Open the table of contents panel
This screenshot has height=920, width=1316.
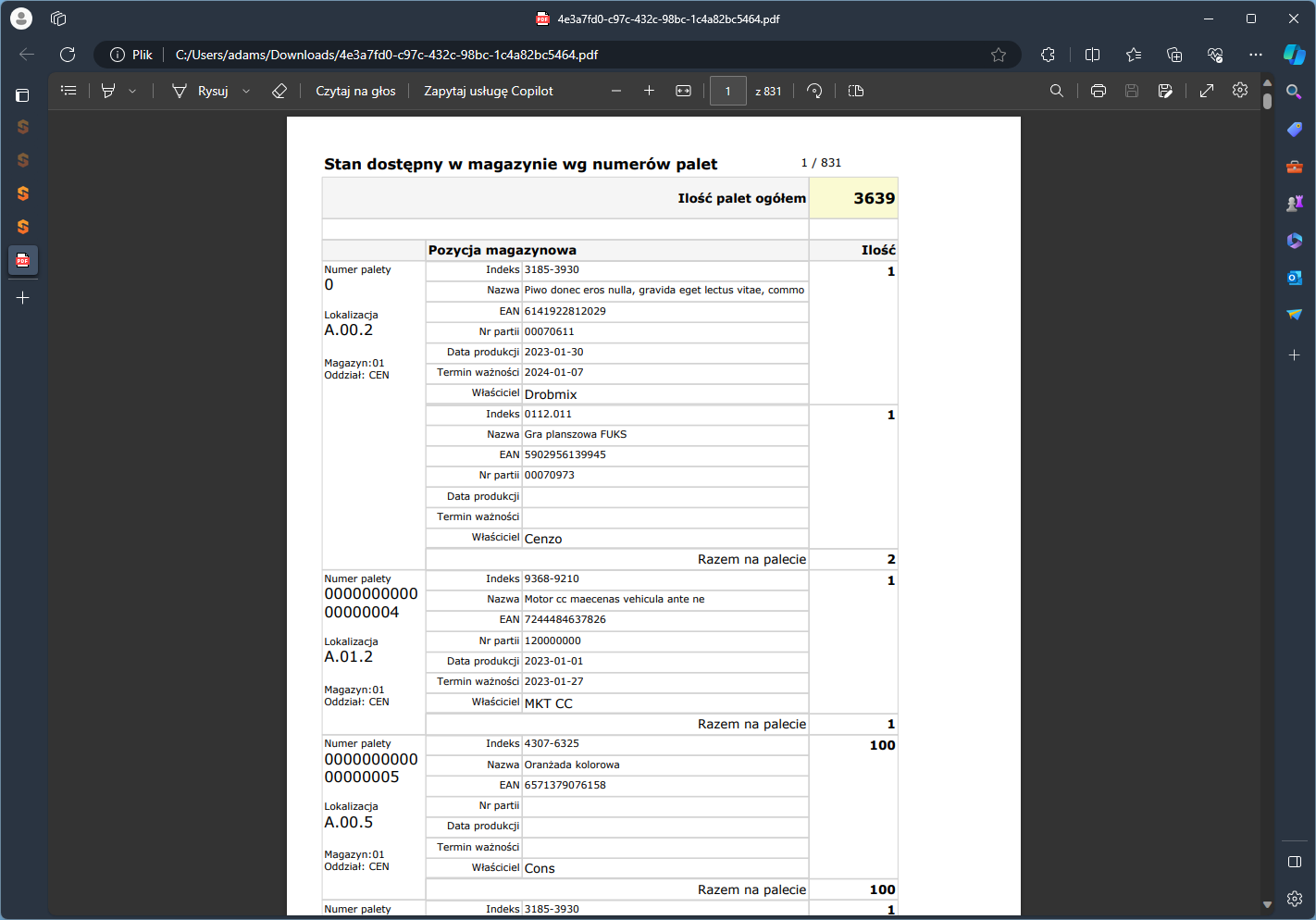(68, 91)
